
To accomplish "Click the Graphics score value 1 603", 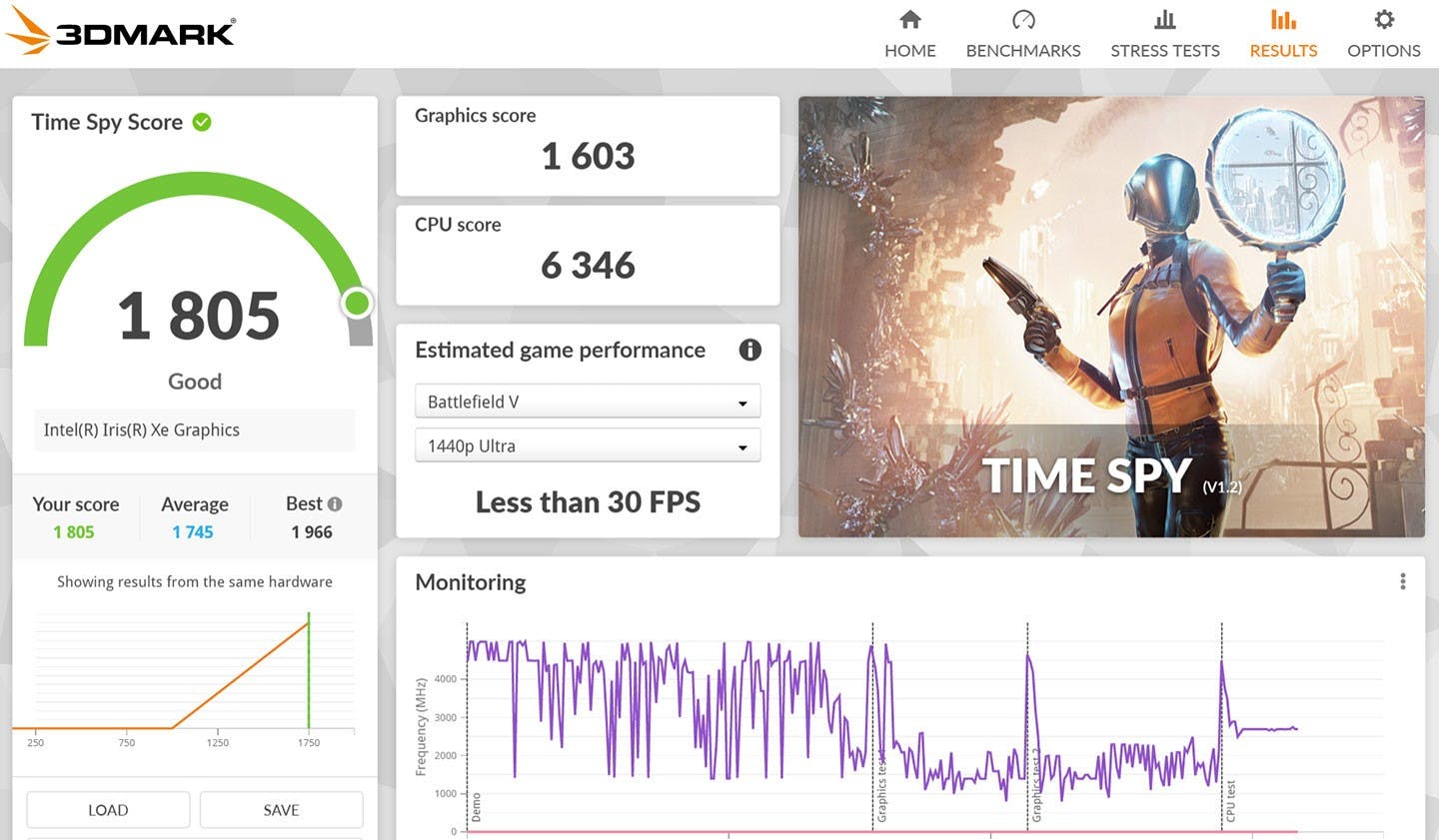I will click(588, 157).
